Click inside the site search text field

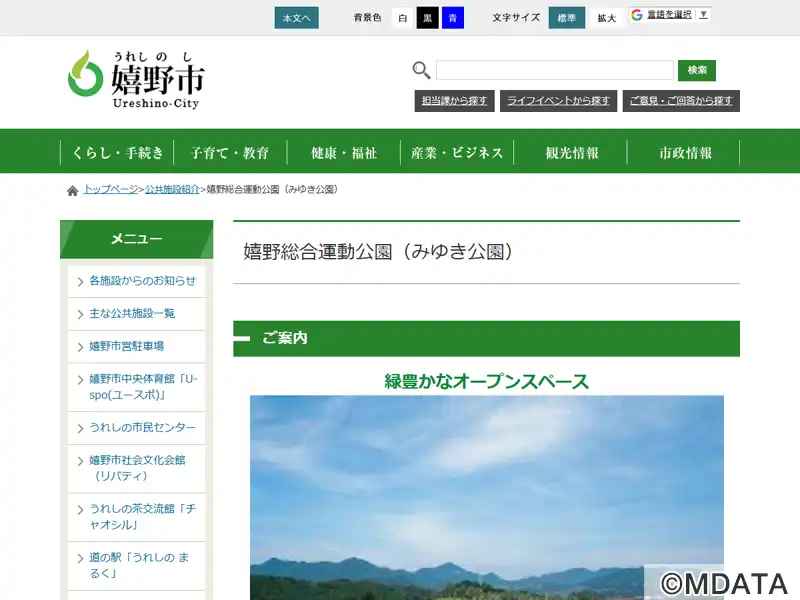(x=554, y=70)
